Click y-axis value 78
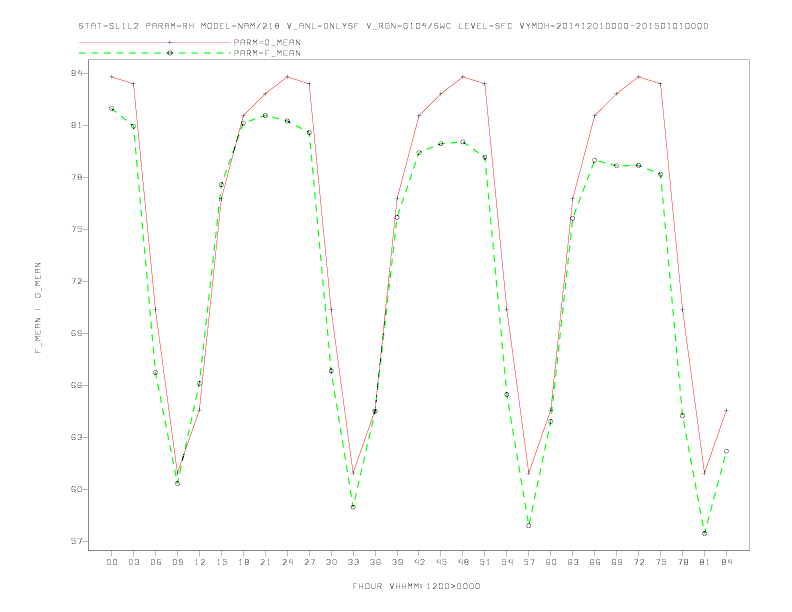This screenshot has height=612, width=792. (76, 177)
